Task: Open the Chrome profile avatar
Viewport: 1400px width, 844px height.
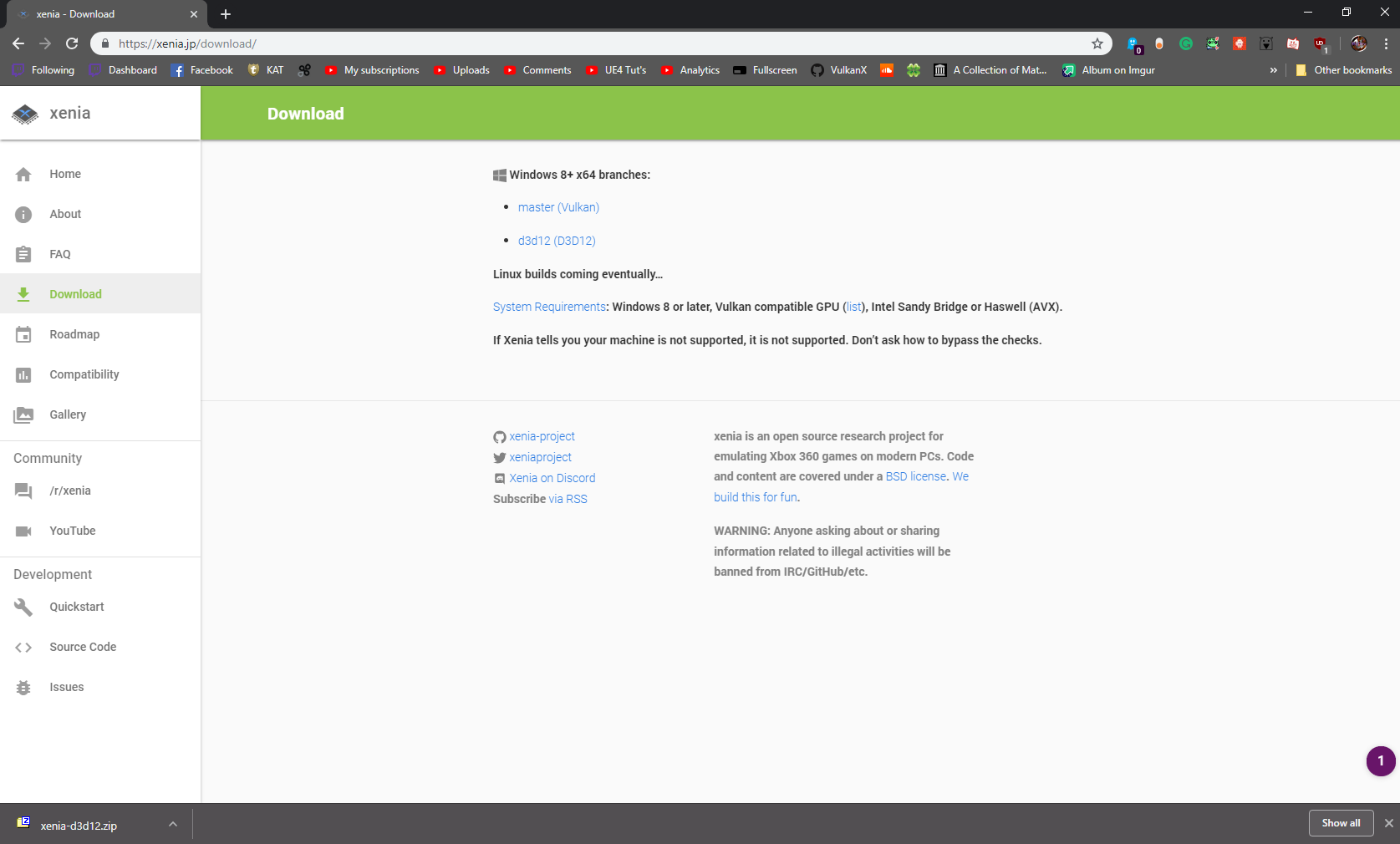Action: [x=1359, y=43]
